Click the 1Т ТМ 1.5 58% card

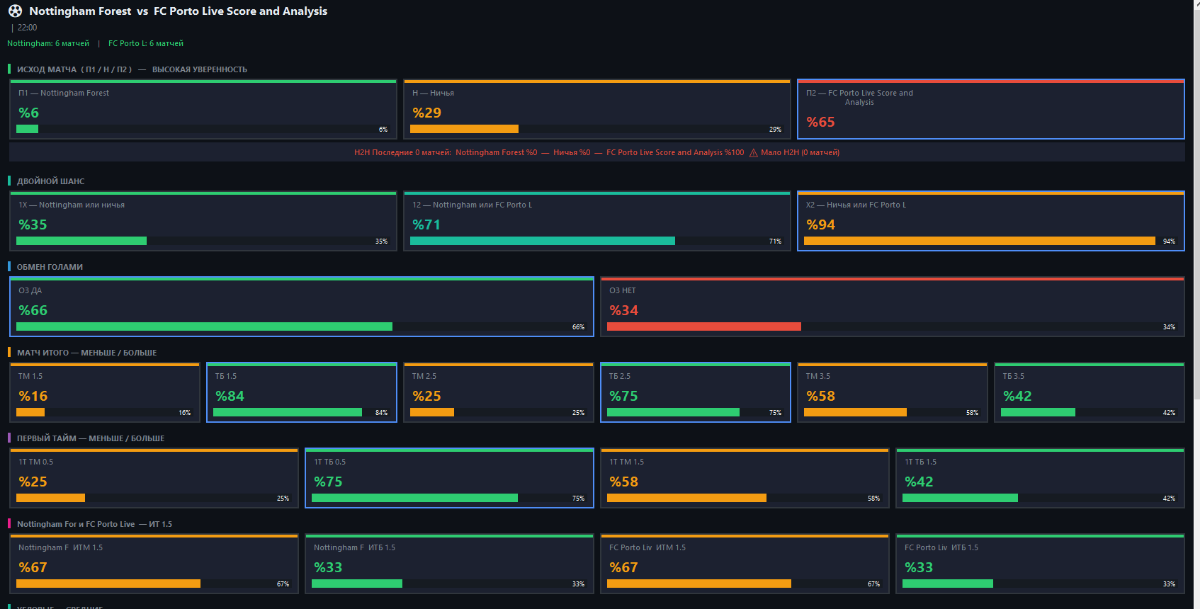click(x=744, y=479)
